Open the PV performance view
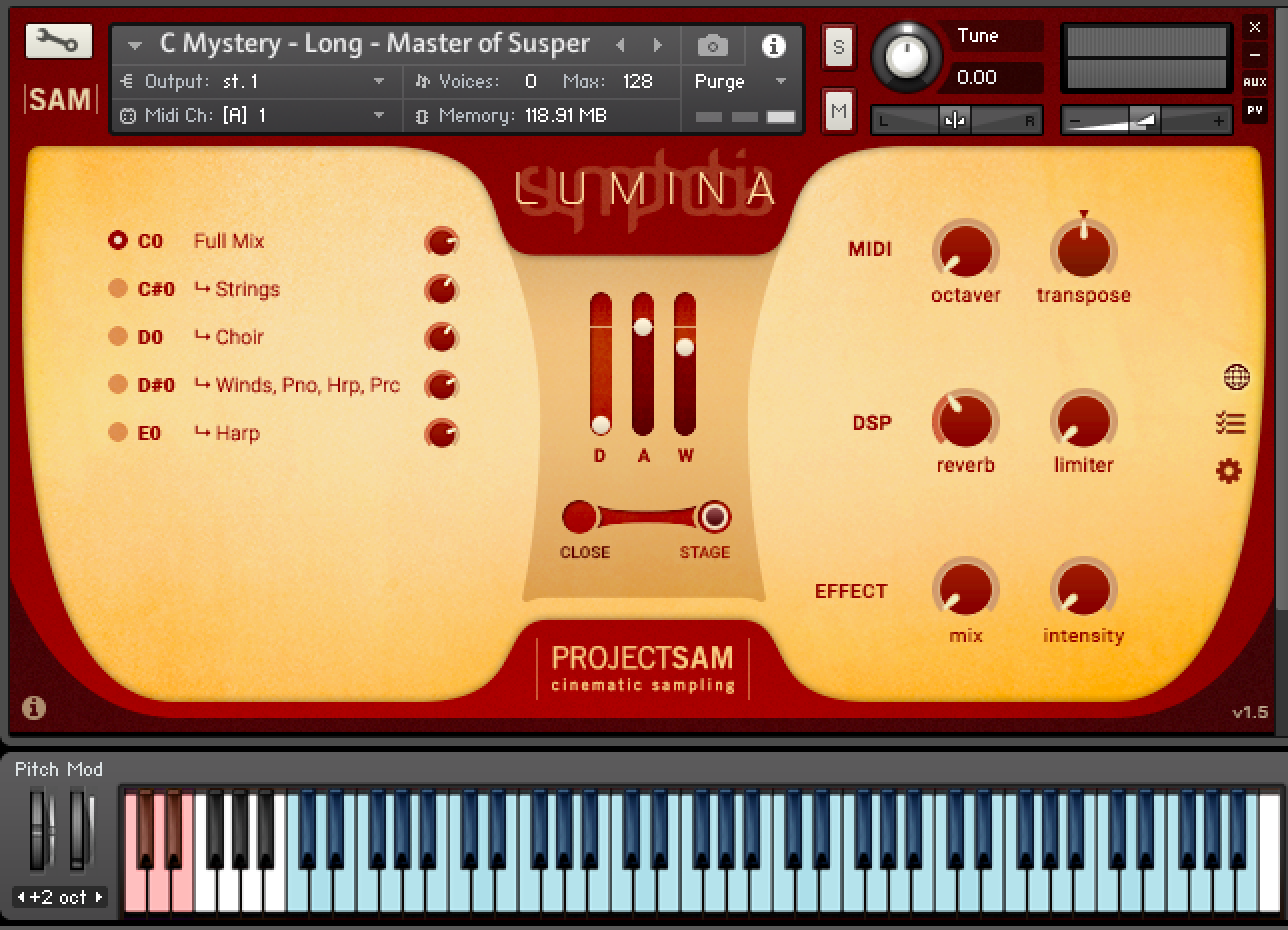Image resolution: width=1288 pixels, height=930 pixels. [x=1255, y=111]
